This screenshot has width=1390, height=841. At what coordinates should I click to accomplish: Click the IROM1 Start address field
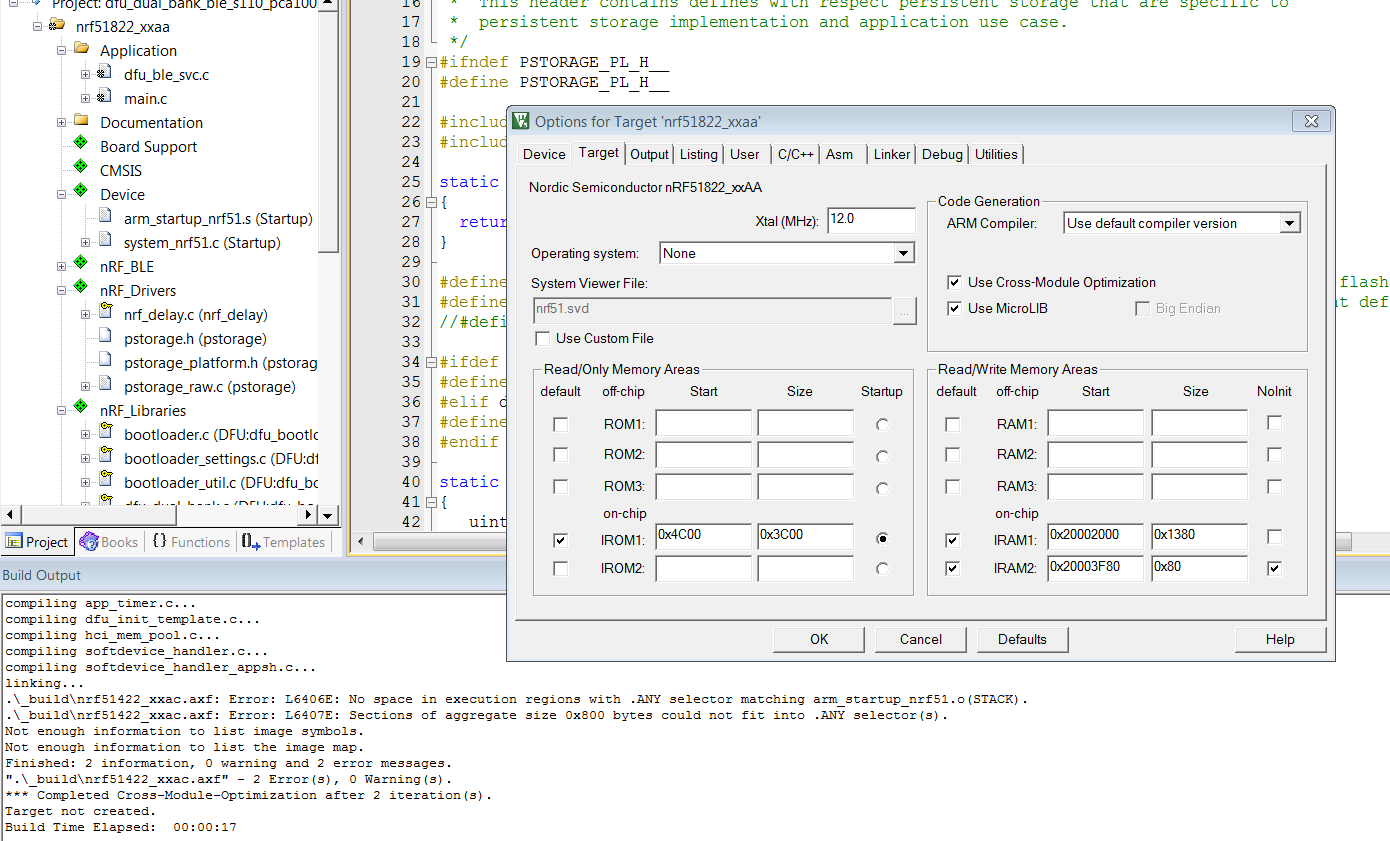pyautogui.click(x=704, y=537)
